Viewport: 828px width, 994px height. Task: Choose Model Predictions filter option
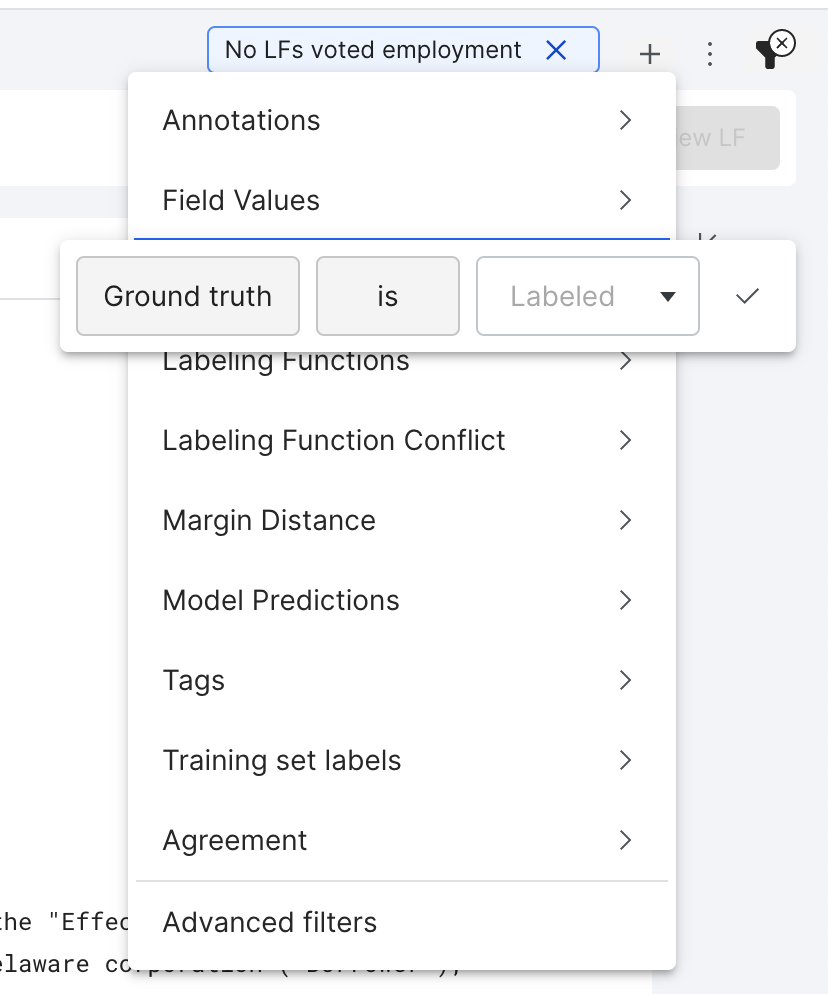[401, 600]
